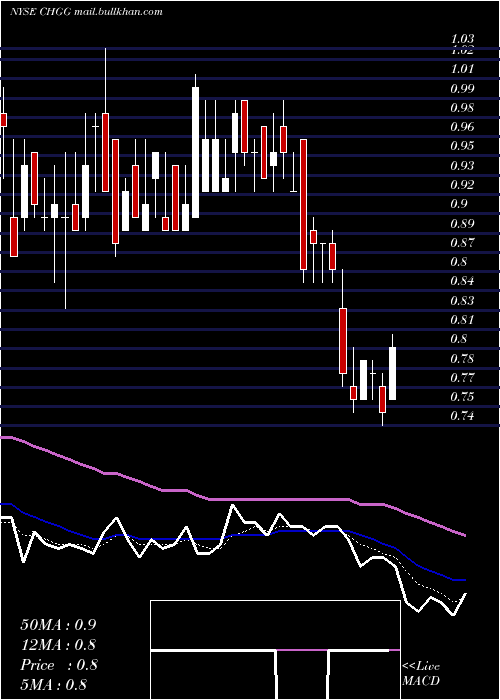Image resolution: width=500 pixels, height=700 pixels.
Task: Click the 50MA : 0.9 legend value
Action: pos(58,625)
